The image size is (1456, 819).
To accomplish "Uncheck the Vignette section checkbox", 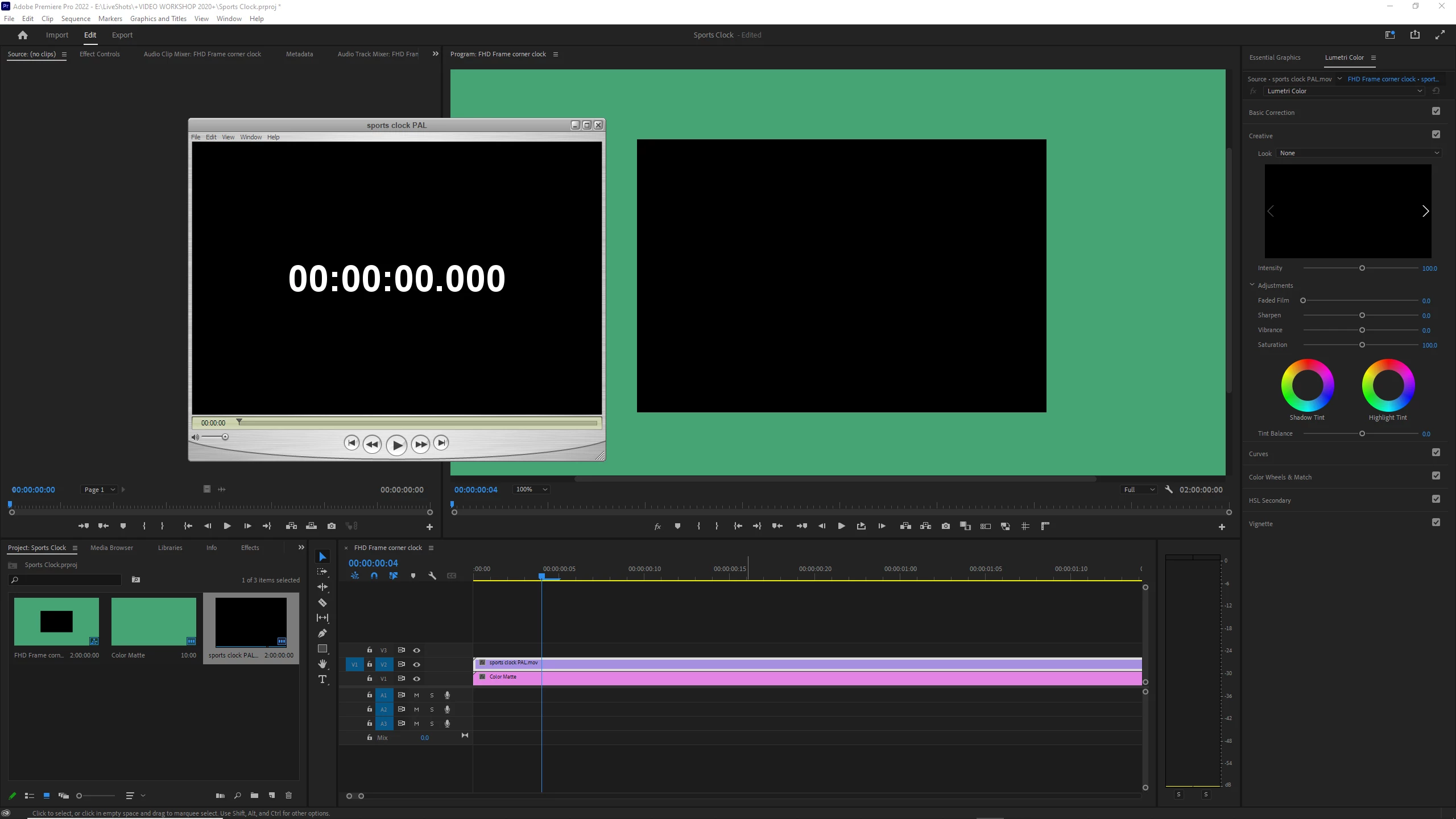I will 1436,523.
